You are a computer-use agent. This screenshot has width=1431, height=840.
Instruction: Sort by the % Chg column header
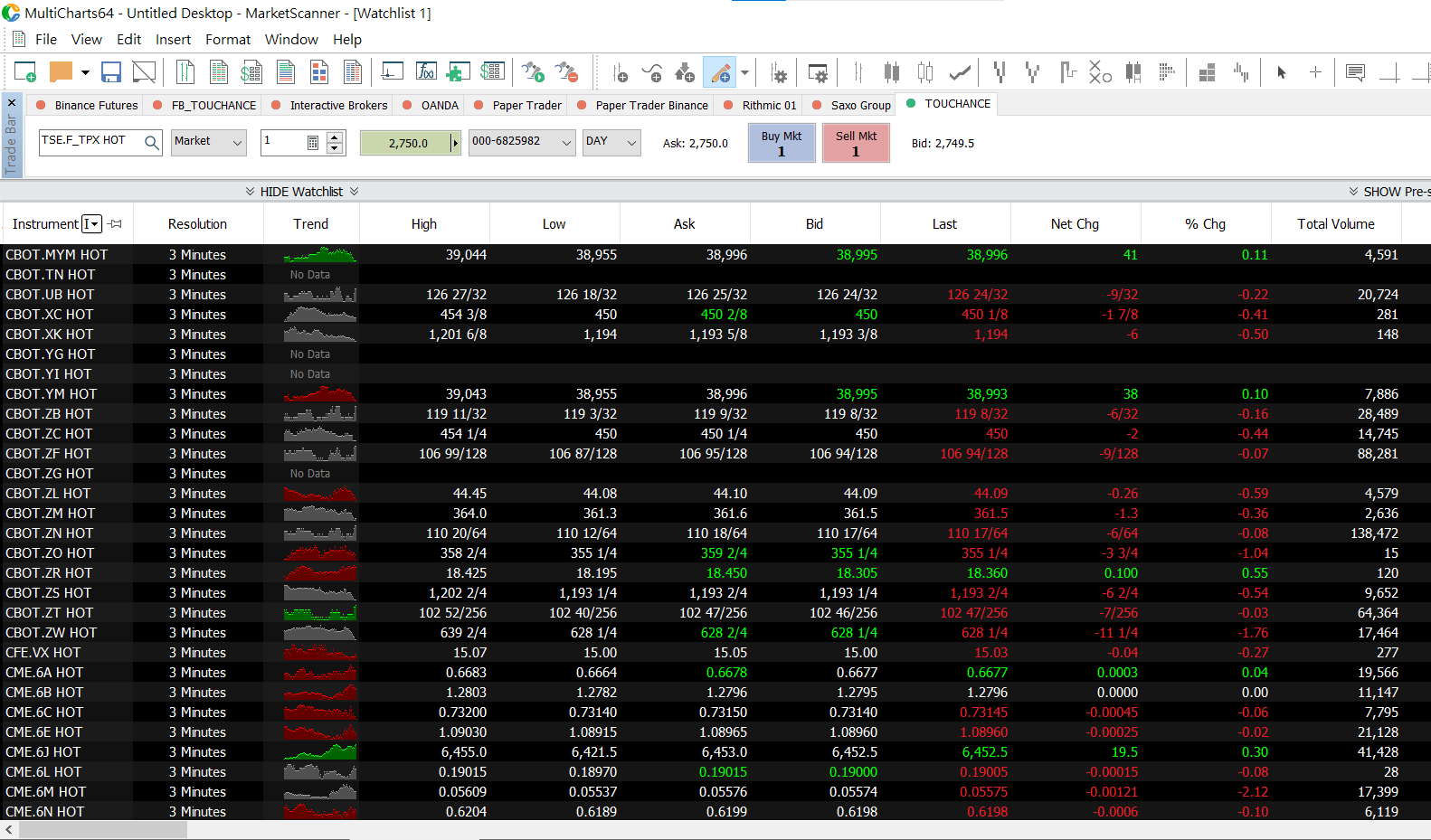(1205, 224)
